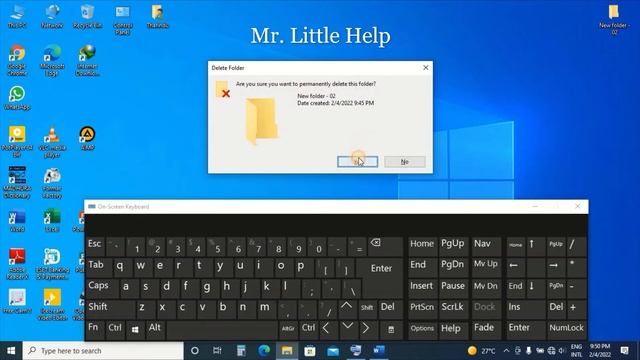This screenshot has width=640, height=360.
Task: Toggle the Caps key on the keyboard
Action: coord(101,287)
